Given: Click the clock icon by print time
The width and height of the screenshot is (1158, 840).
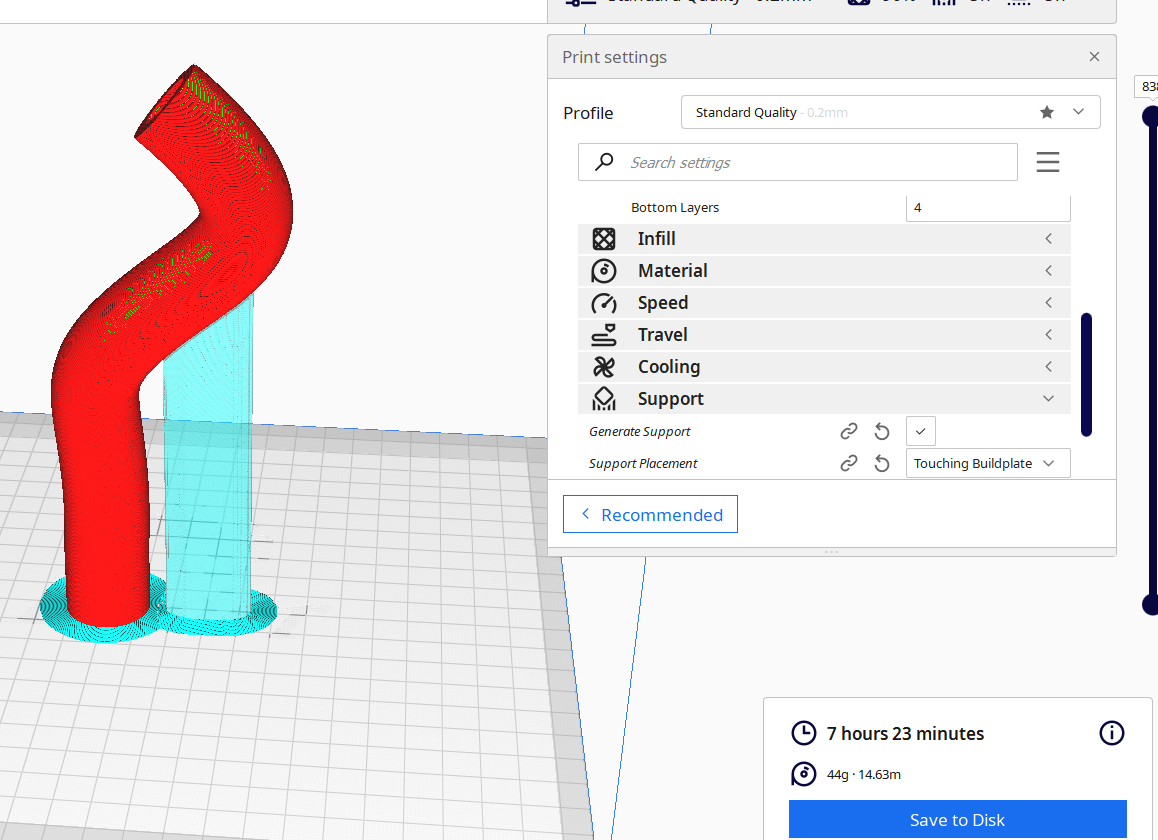Looking at the screenshot, I should (804, 733).
